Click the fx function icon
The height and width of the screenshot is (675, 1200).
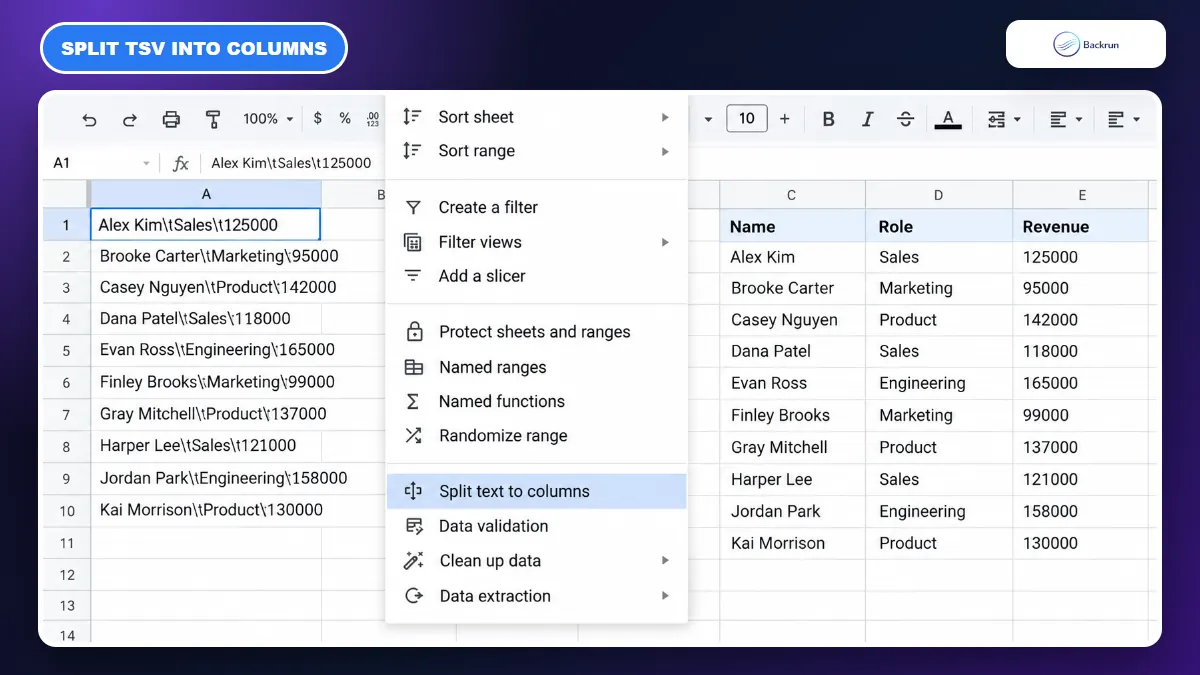[181, 163]
